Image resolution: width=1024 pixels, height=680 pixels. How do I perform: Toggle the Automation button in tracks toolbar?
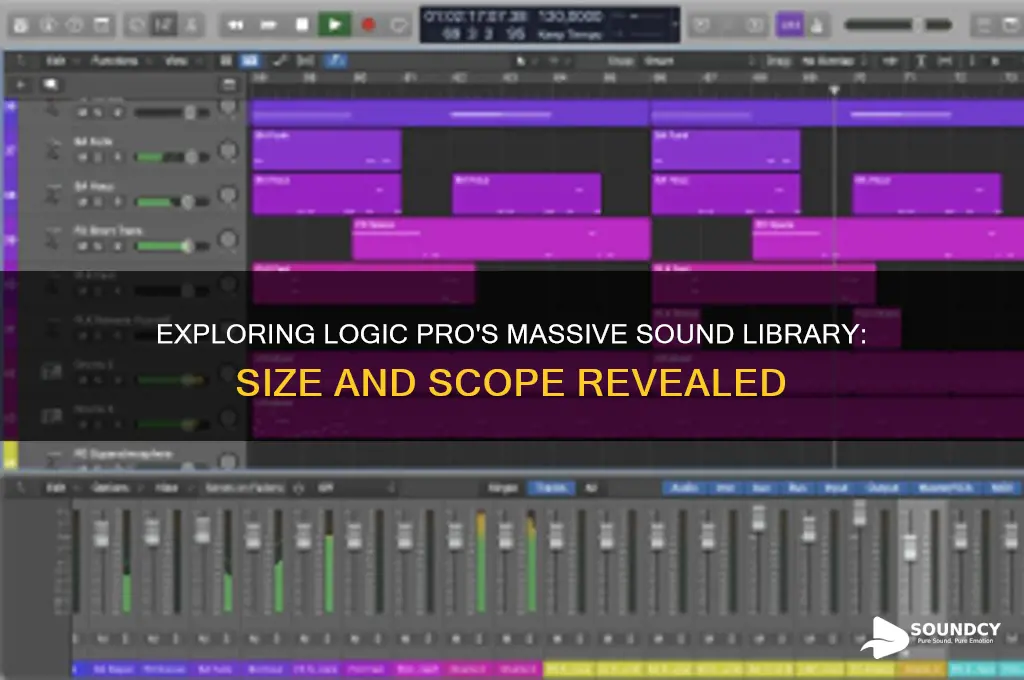coord(280,61)
